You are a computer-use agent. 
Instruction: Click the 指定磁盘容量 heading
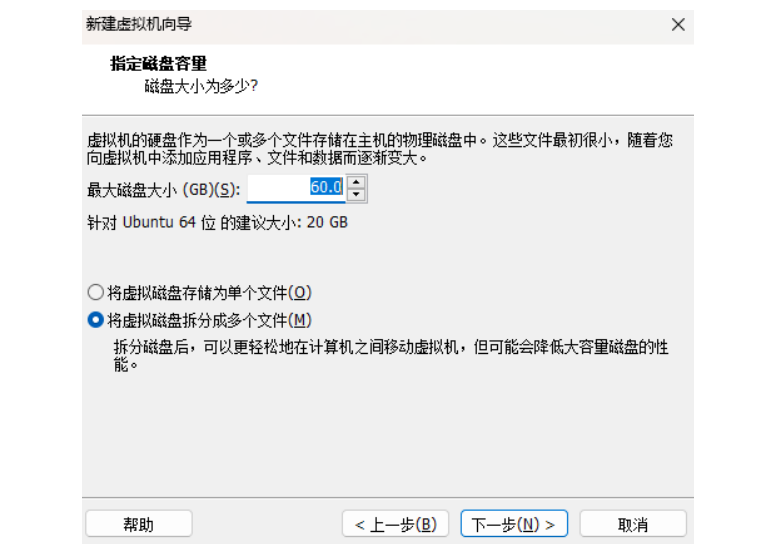click(158, 64)
